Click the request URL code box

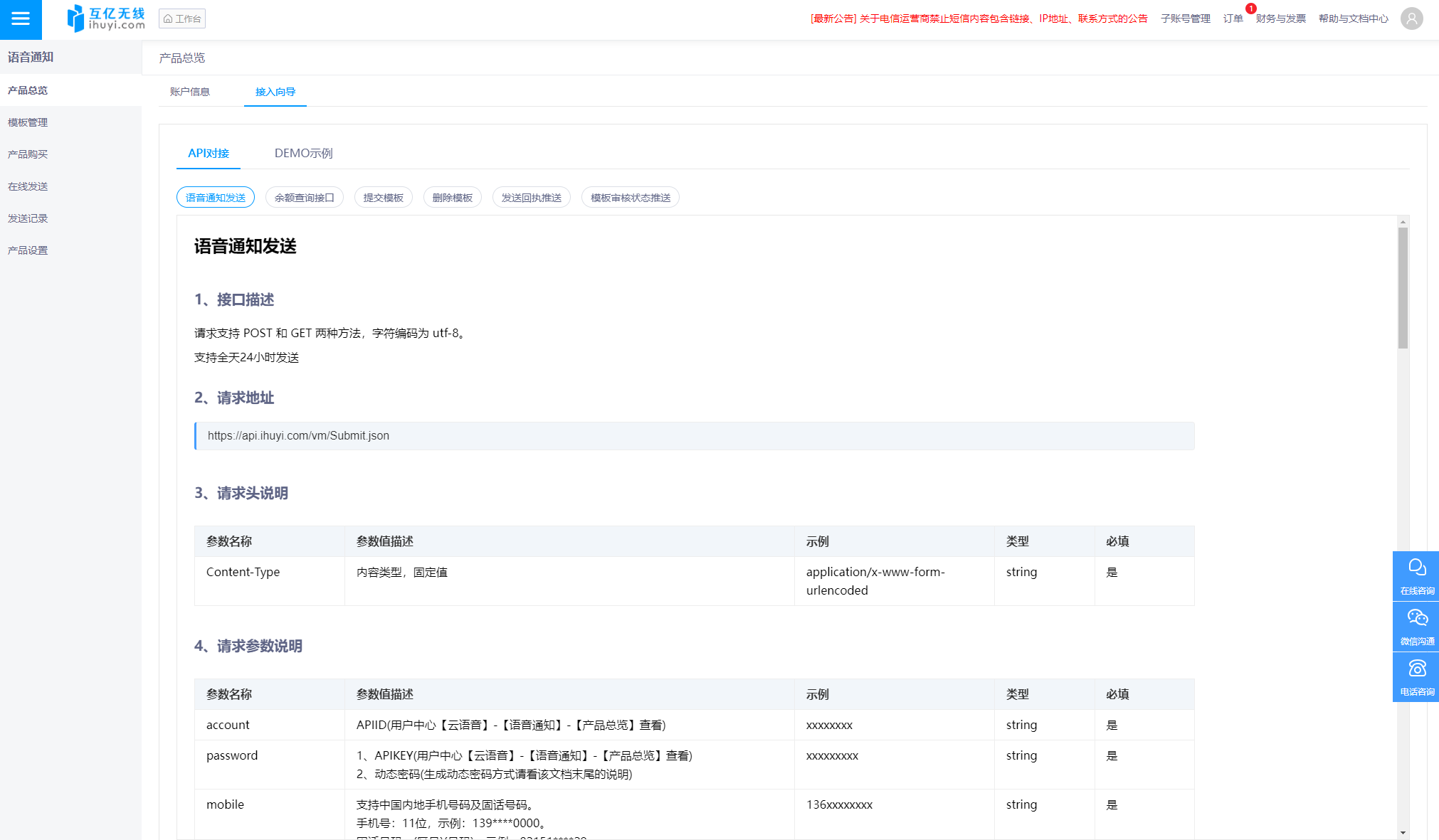tap(694, 436)
